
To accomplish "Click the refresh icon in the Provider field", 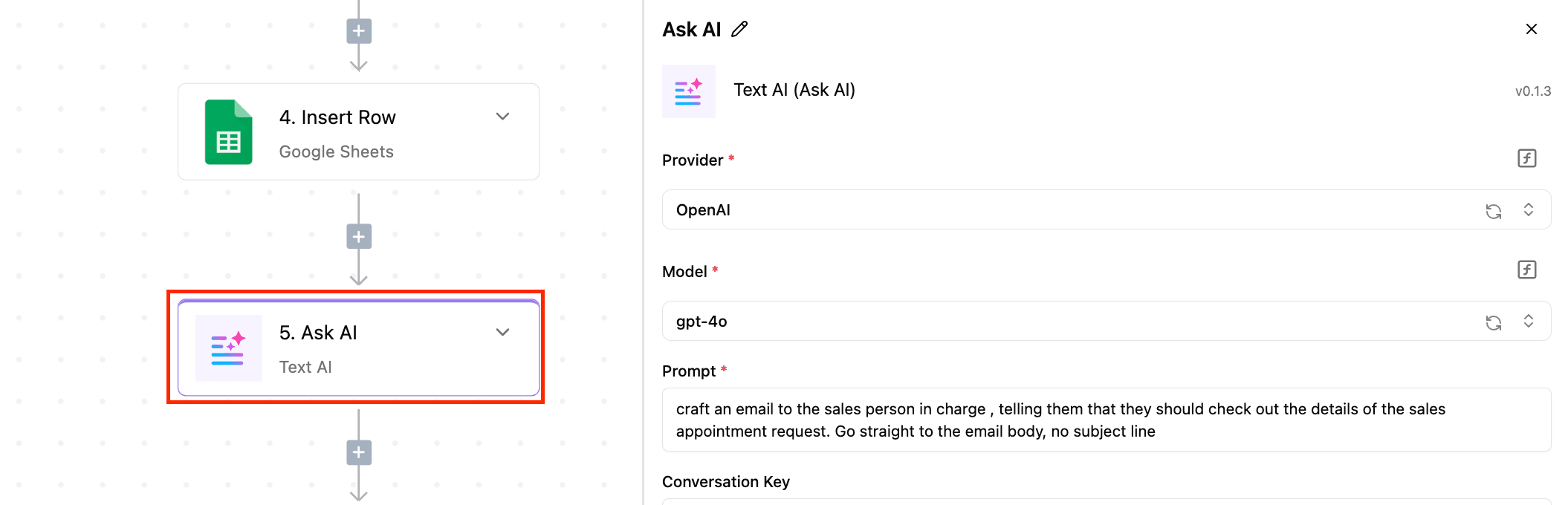I will click(1493, 211).
